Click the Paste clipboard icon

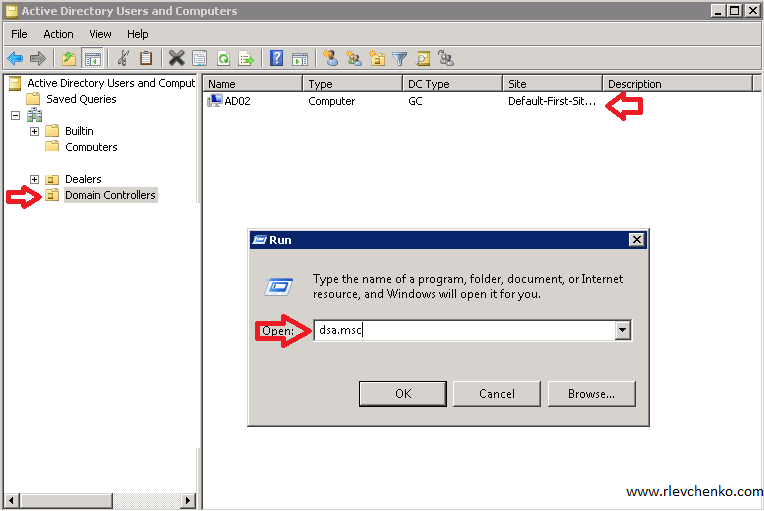click(146, 58)
